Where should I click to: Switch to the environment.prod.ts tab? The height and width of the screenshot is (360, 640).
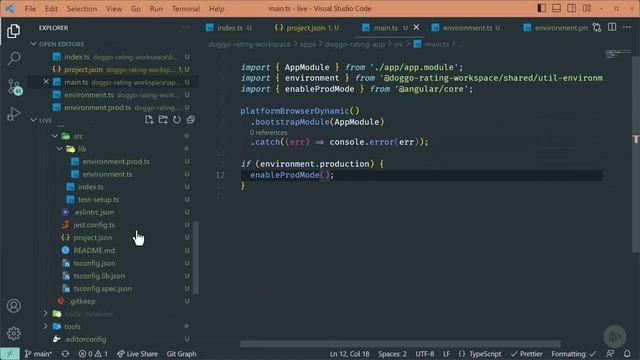[557, 28]
